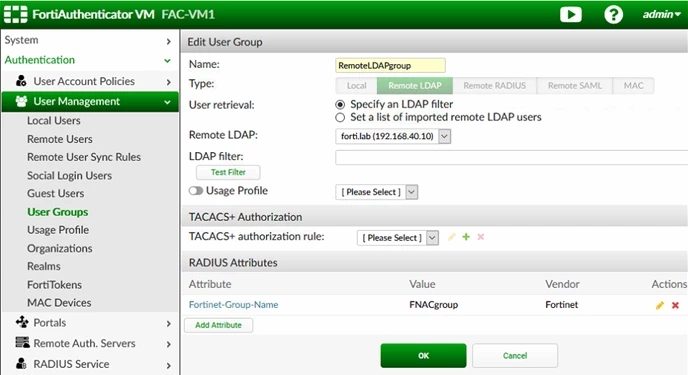Viewport: 688px width, 375px height.
Task: Open the Remote LDAP server dropdown
Action: (x=393, y=136)
